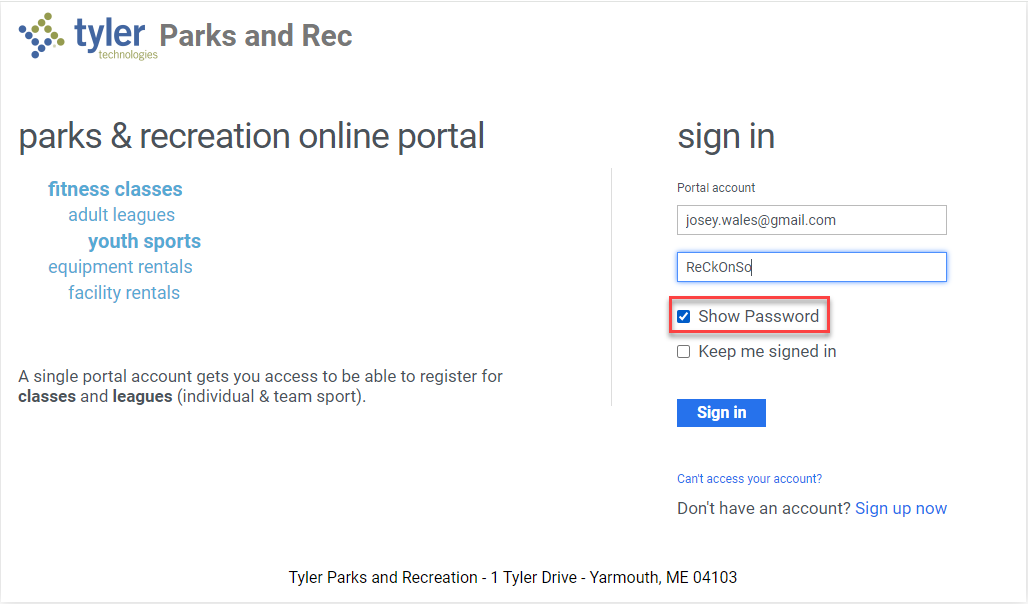
Task: Focus the Portal account email field
Action: click(x=811, y=220)
